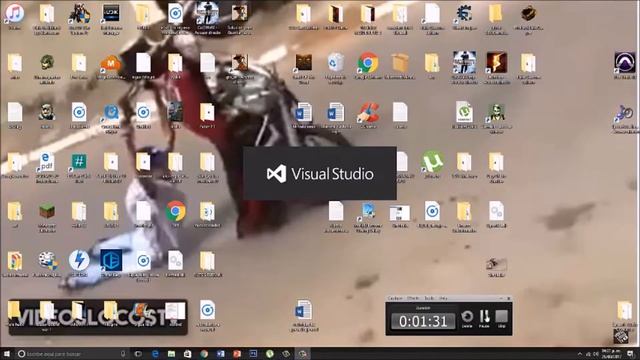Select the green hashtag desktop icon

79,162
